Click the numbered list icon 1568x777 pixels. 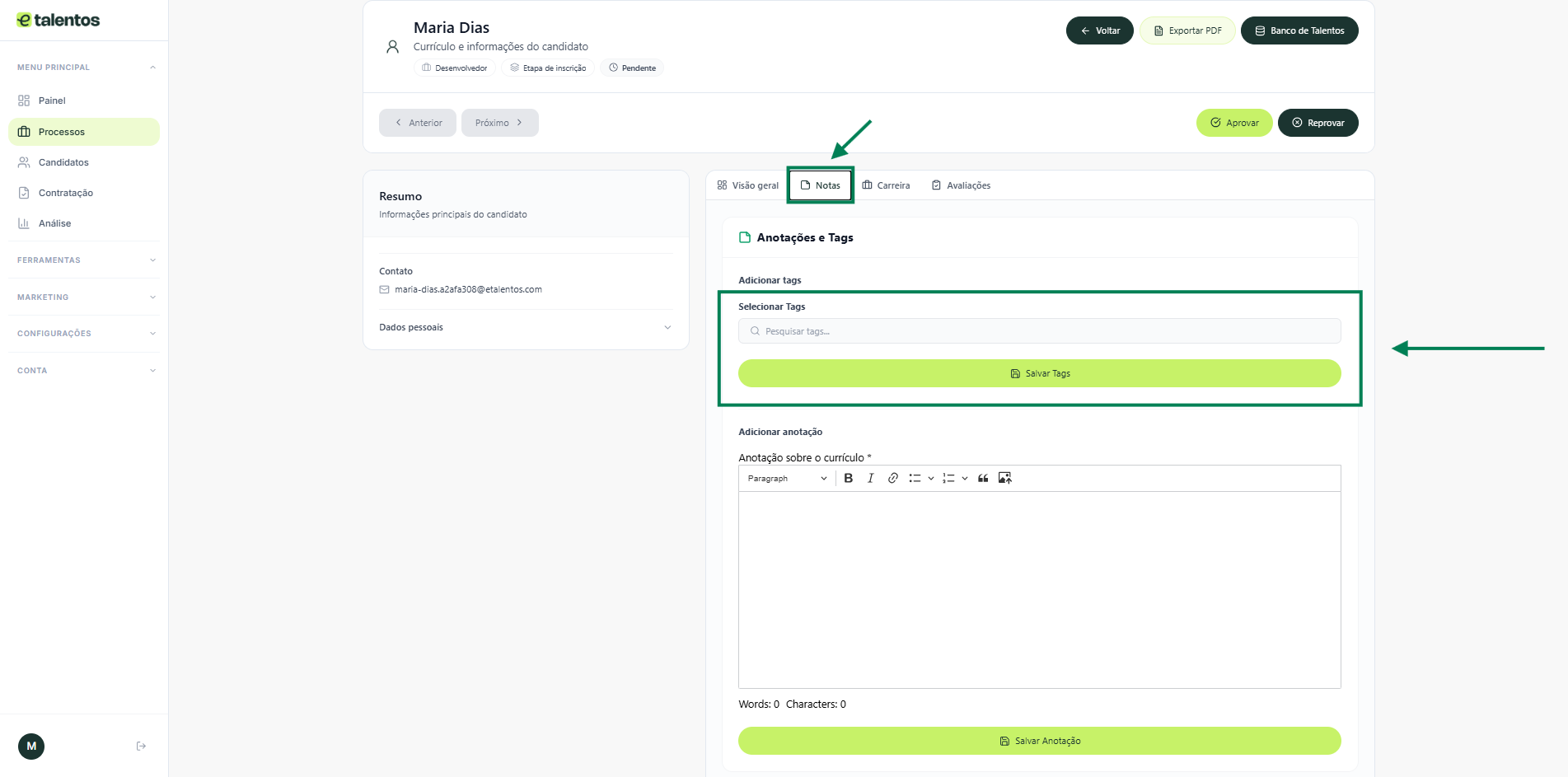pos(948,479)
